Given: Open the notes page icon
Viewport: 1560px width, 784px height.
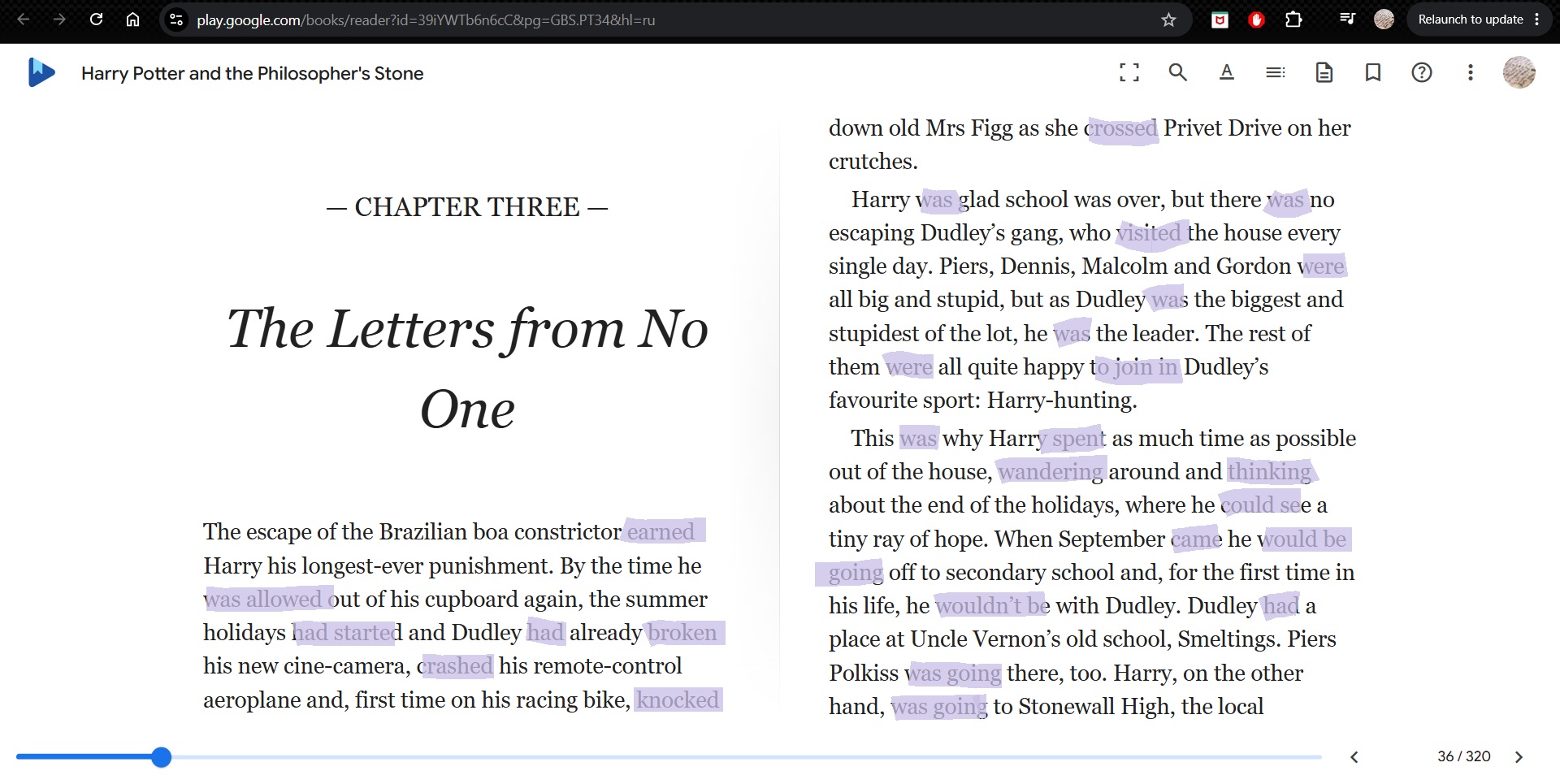Looking at the screenshot, I should pyautogui.click(x=1324, y=72).
